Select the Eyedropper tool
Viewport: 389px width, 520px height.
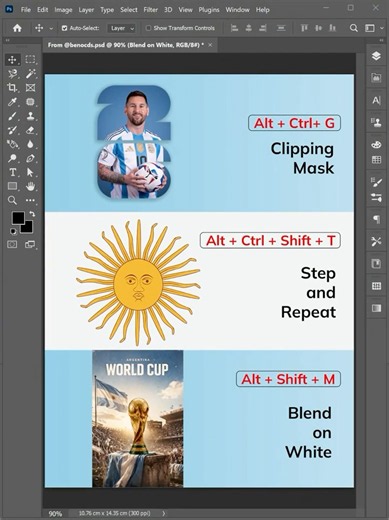click(x=12, y=102)
